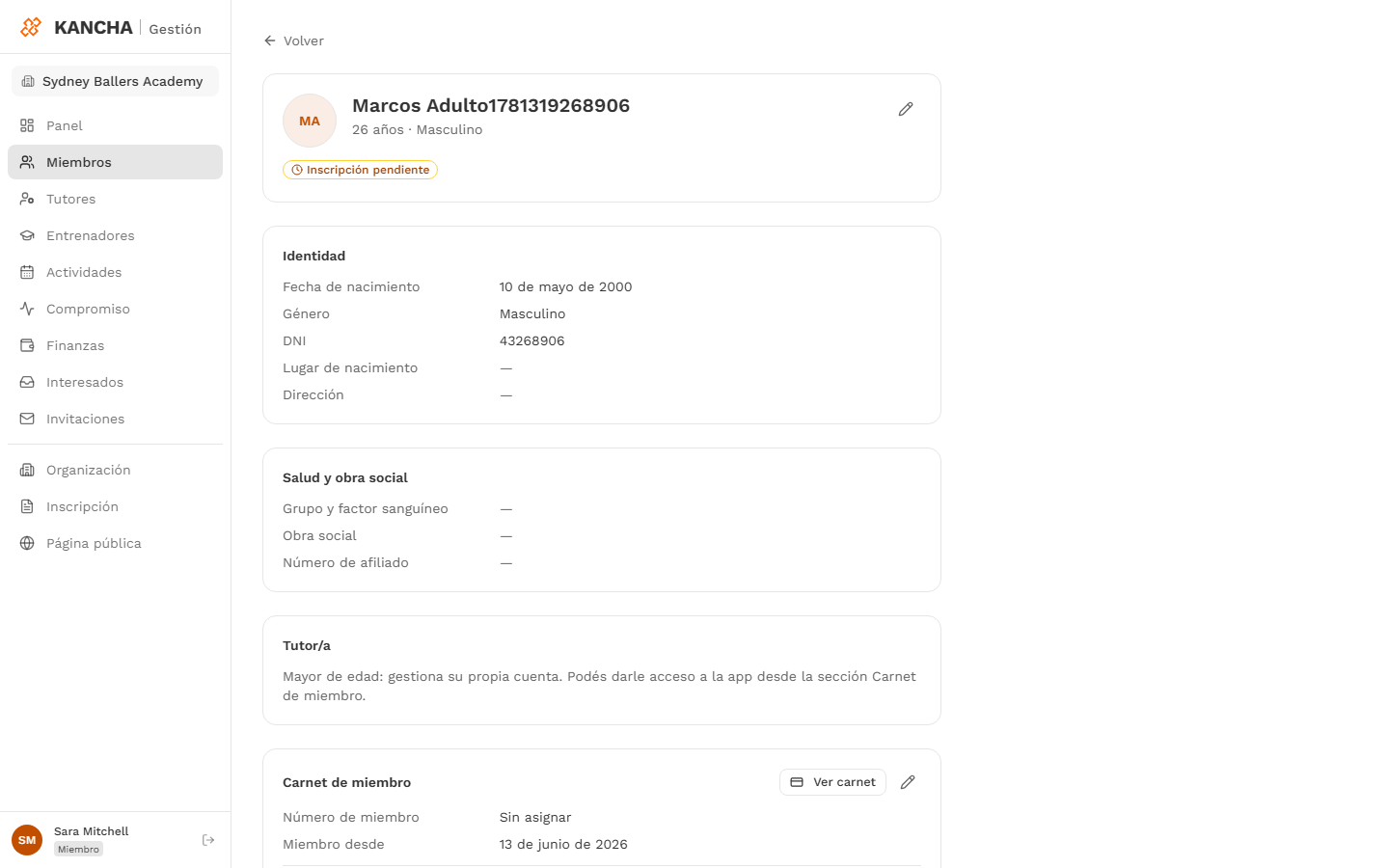Click the Miembro role badge
The width and height of the screenshot is (1389, 868).
pyautogui.click(x=78, y=850)
